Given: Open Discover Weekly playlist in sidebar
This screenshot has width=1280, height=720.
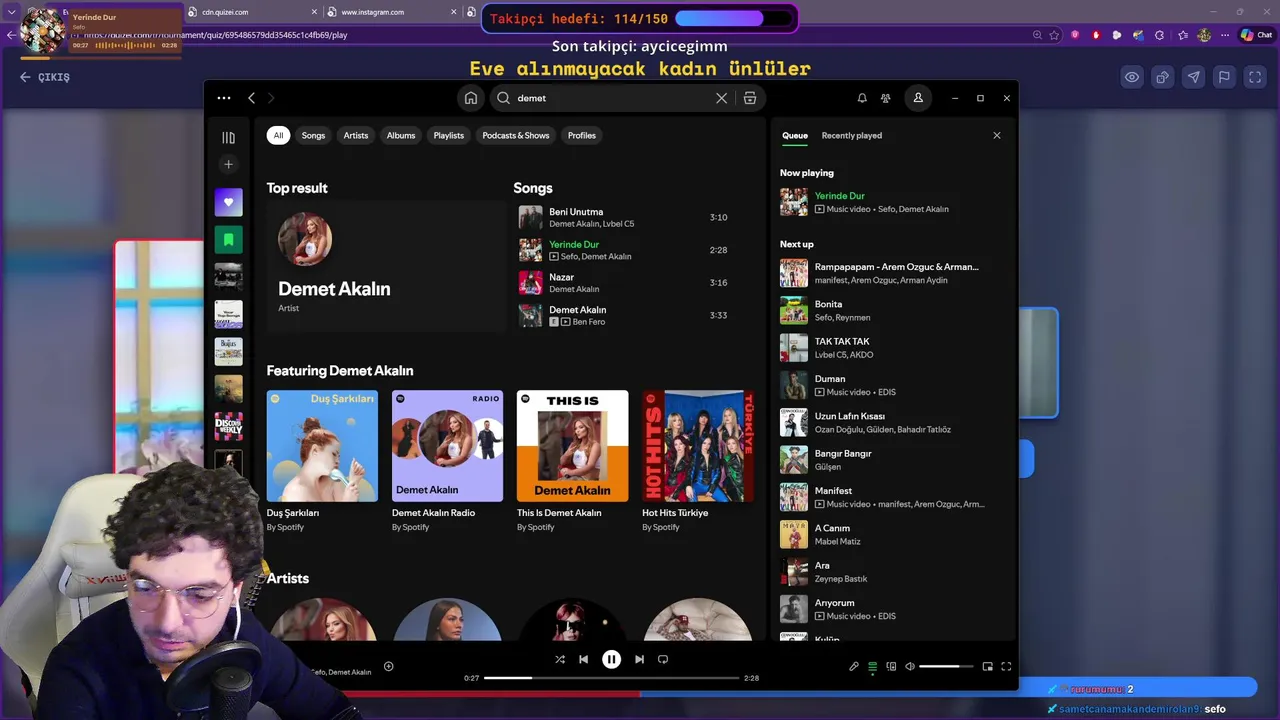Looking at the screenshot, I should click(x=228, y=427).
